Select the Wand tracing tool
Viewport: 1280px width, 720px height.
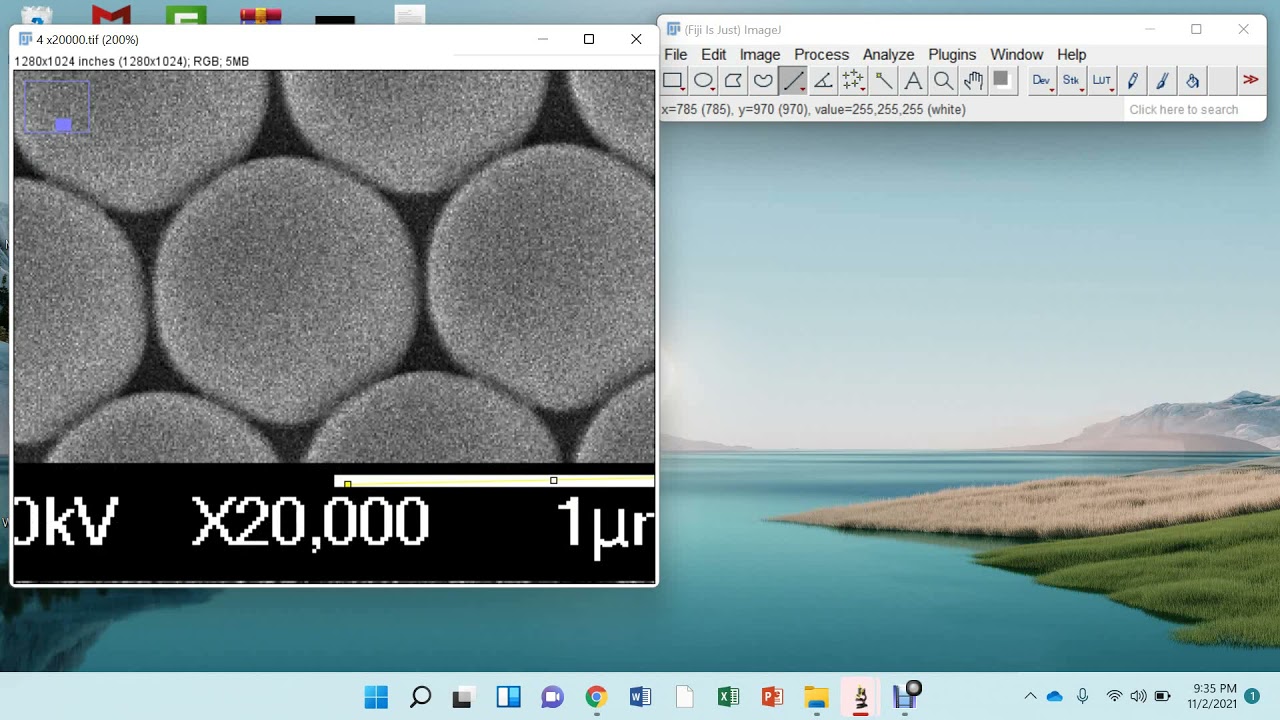tap(883, 81)
